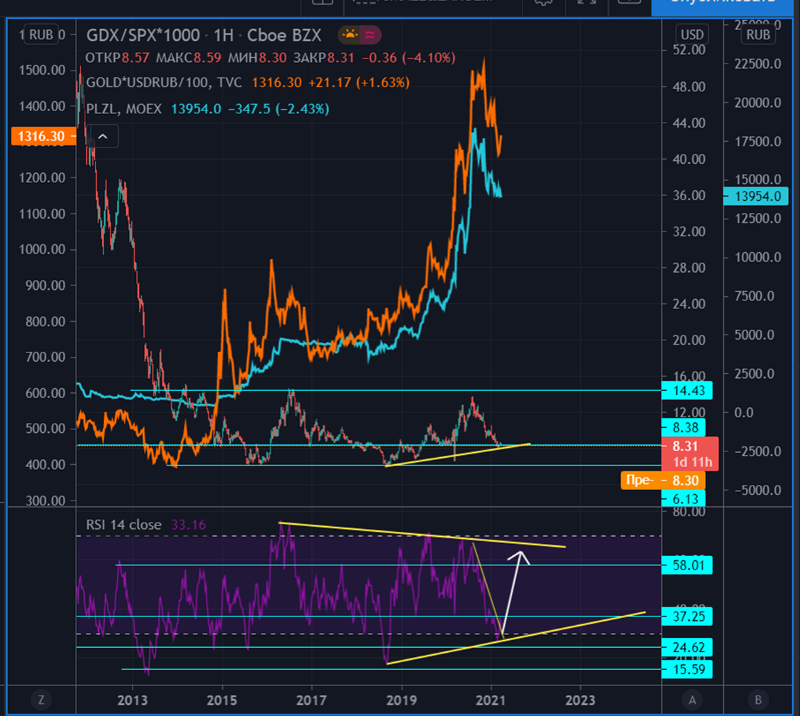Click the blue button at top right

pyautogui.click(x=725, y=8)
